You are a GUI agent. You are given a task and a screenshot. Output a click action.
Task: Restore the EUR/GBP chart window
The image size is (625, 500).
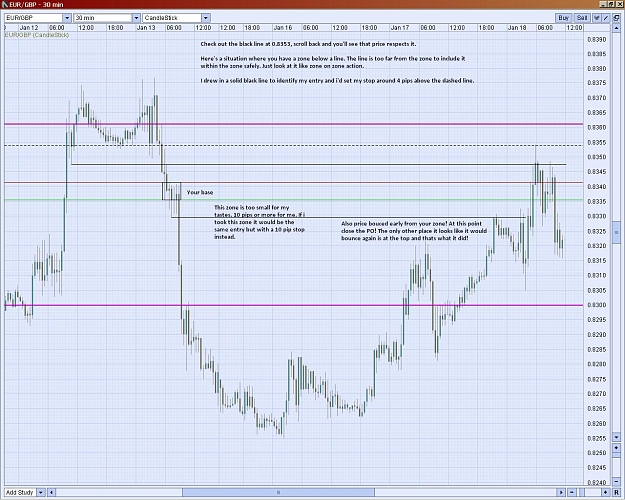click(611, 4)
